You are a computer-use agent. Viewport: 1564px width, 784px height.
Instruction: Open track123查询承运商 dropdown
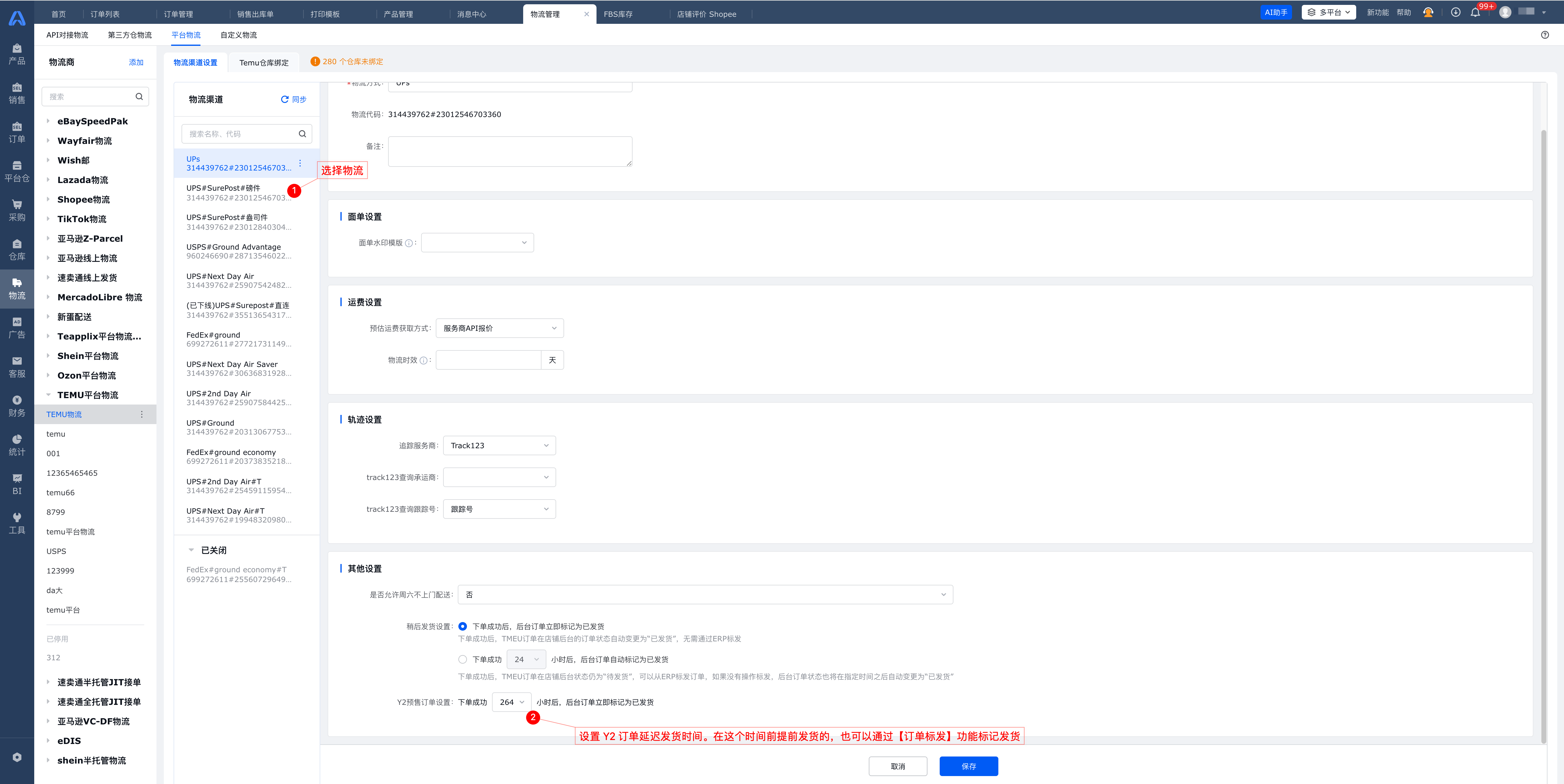click(499, 478)
